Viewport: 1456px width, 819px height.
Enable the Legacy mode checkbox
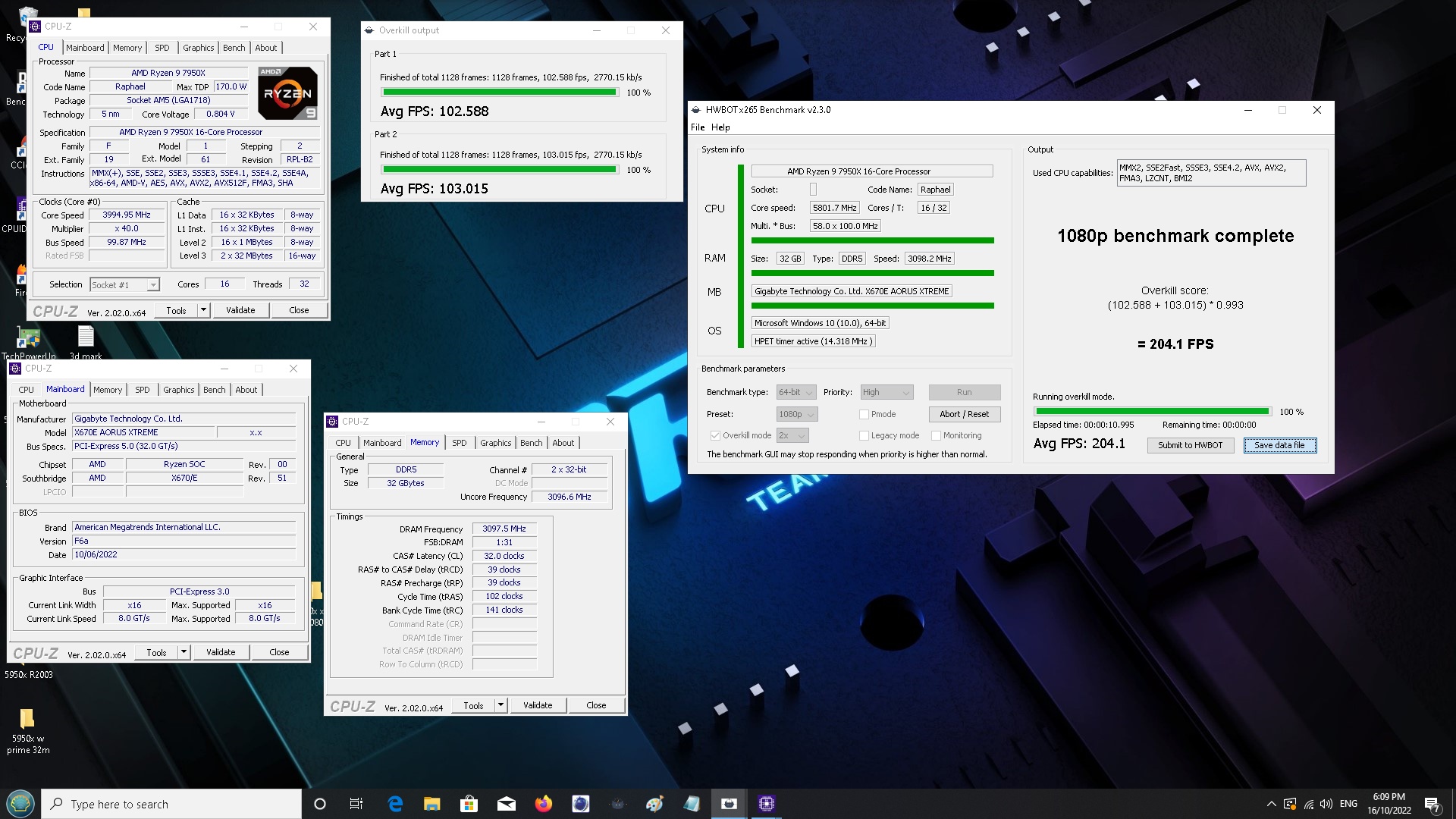pos(864,435)
